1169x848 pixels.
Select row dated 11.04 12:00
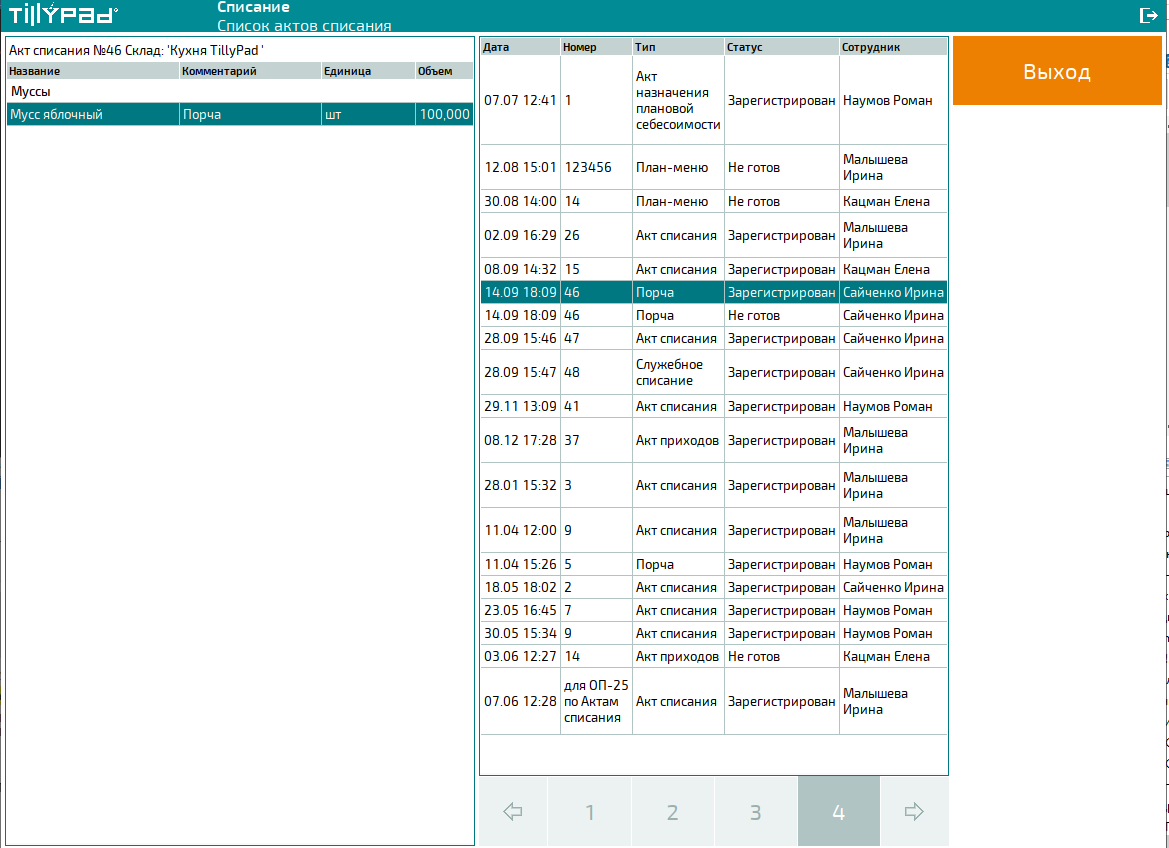[x=713, y=530]
